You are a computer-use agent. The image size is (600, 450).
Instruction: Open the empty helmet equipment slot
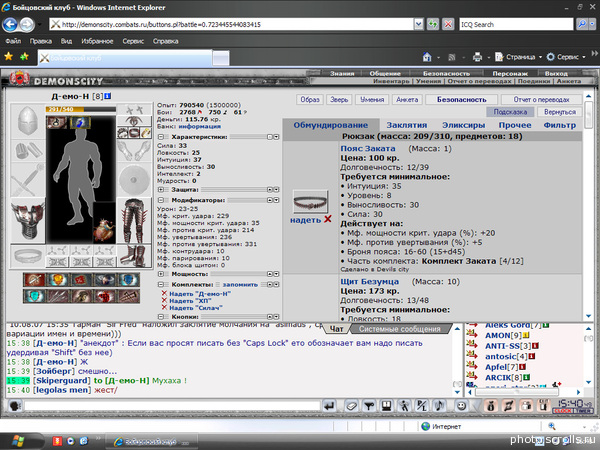click(28, 121)
